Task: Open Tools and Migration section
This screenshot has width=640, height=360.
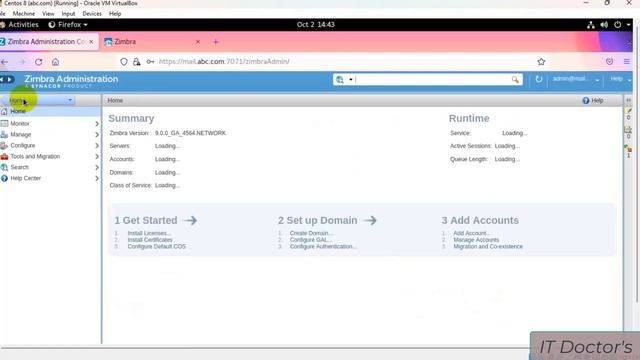Action: pyautogui.click(x=35, y=156)
